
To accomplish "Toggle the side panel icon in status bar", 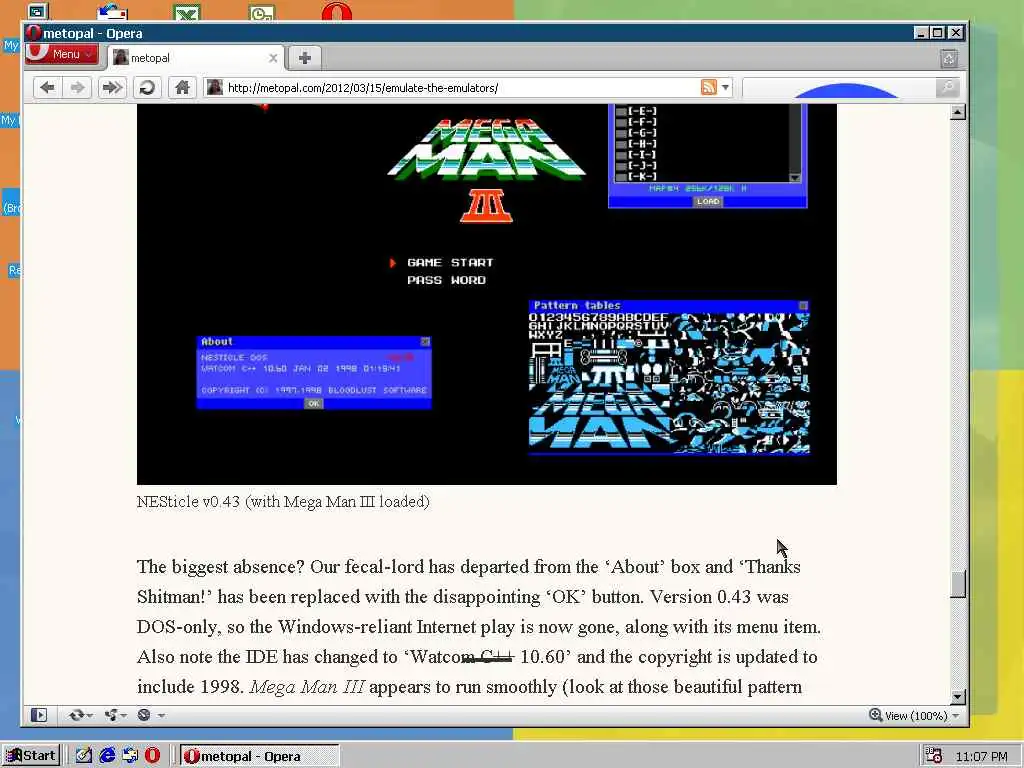I will [x=39, y=715].
